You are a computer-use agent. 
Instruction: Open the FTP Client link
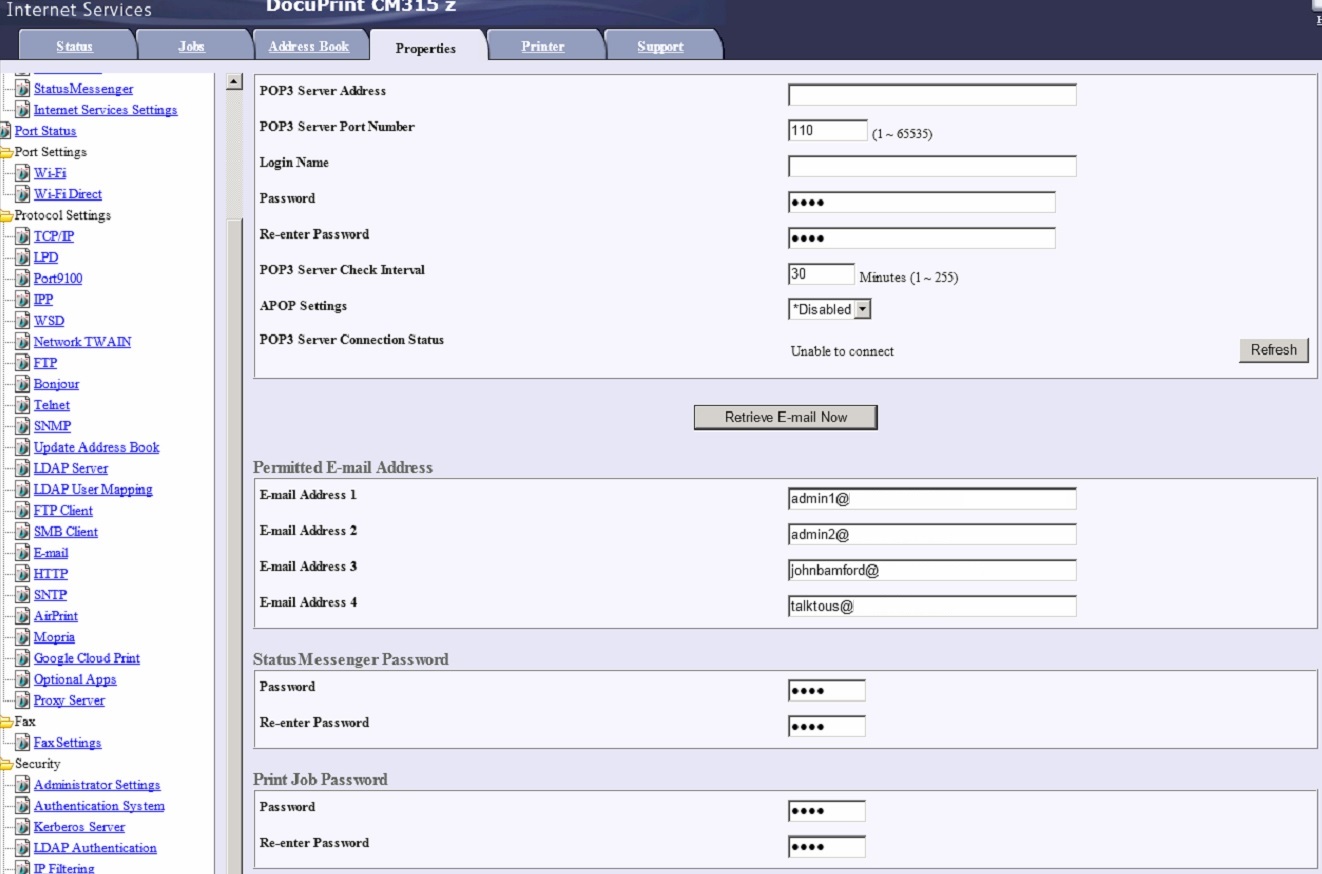63,511
